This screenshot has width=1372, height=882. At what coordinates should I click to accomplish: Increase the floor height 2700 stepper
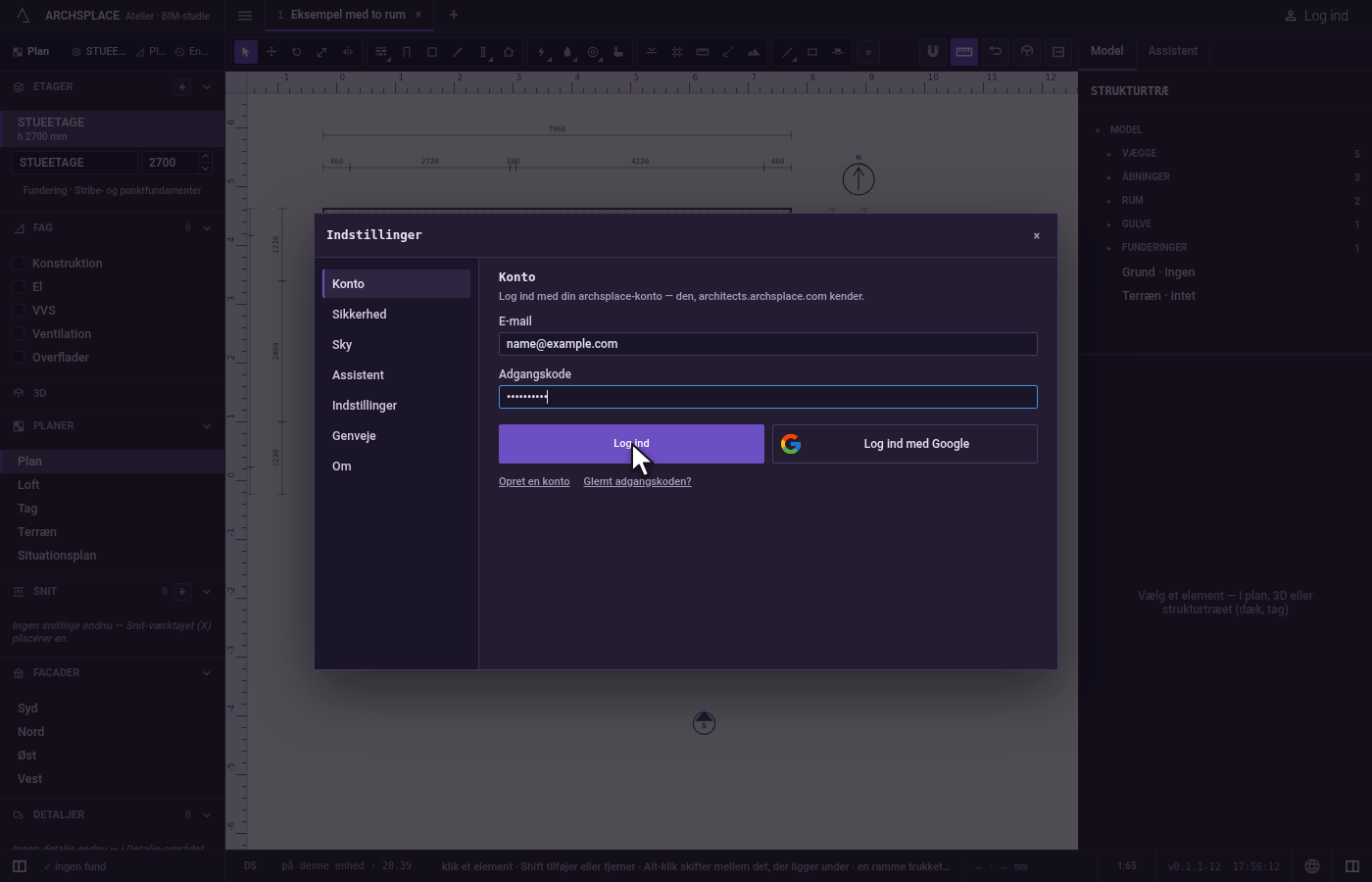tap(205, 157)
